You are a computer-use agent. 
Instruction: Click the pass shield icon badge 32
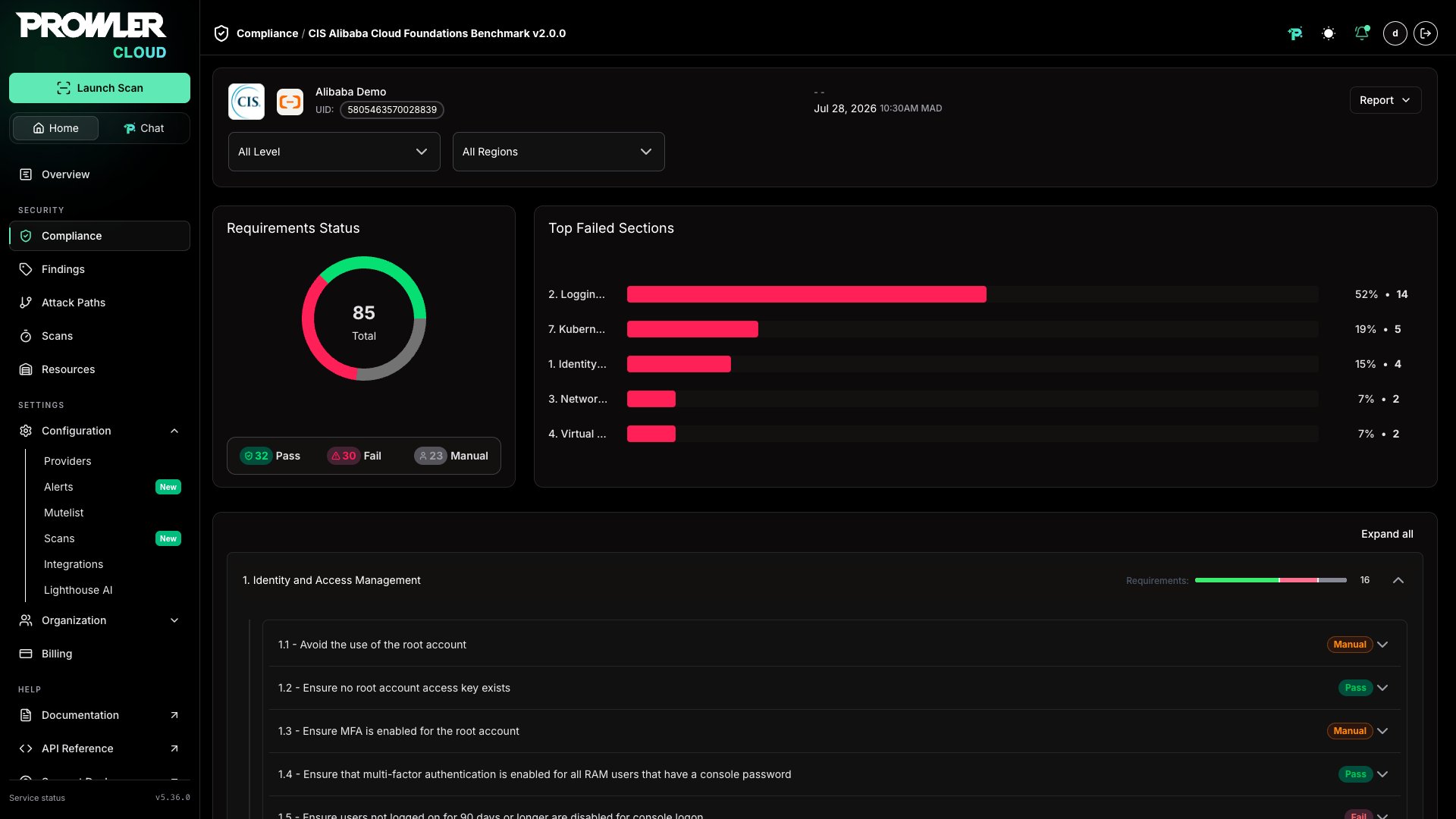click(256, 456)
